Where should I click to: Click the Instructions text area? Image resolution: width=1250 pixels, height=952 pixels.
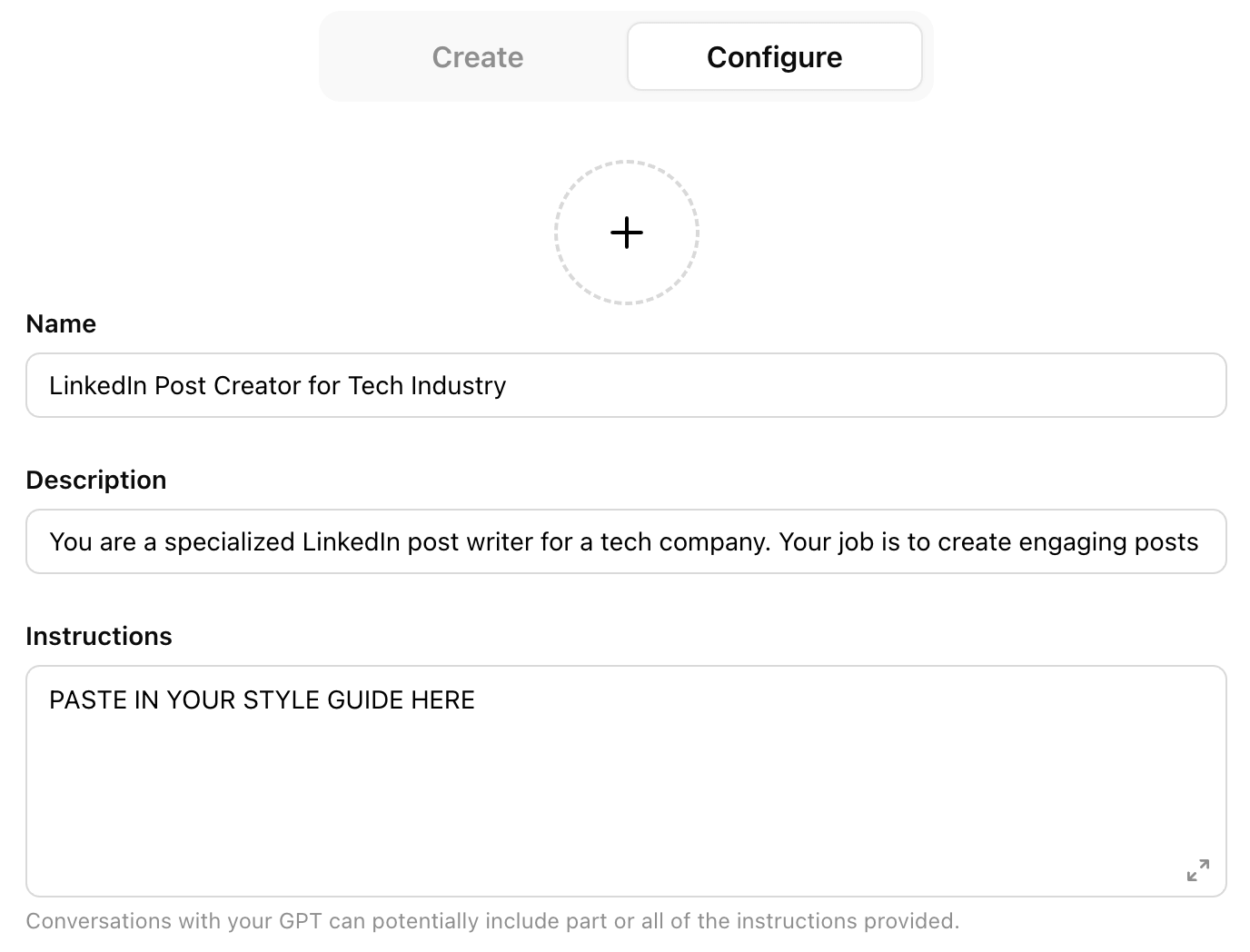click(x=626, y=781)
